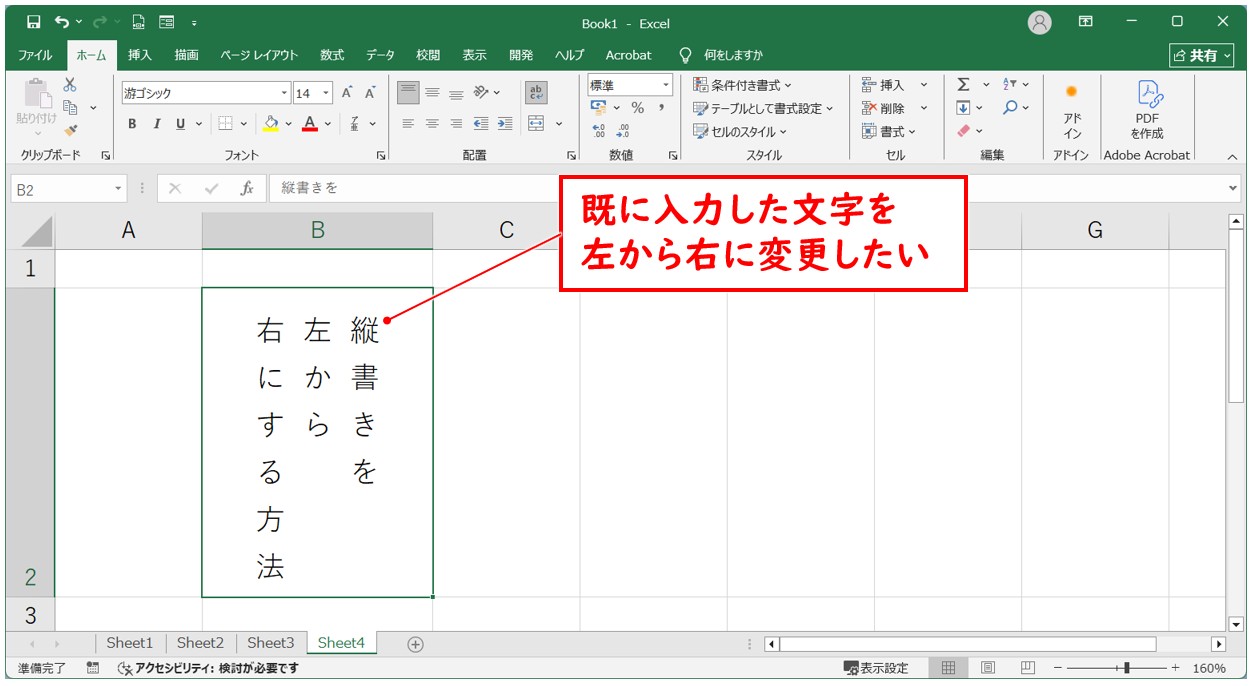Viewport: 1255px width, 686px height.
Task: Select the Sheet1 worksheet tab
Action: coord(130,643)
